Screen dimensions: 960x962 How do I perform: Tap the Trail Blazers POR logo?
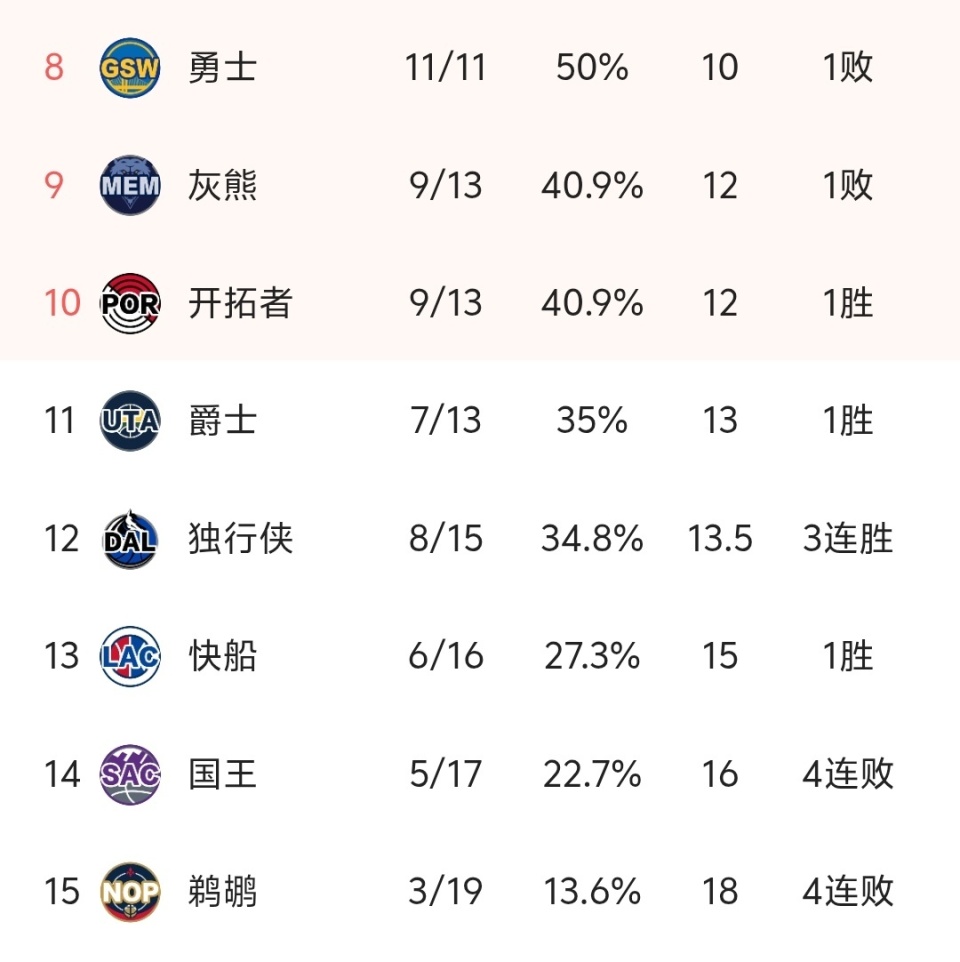click(130, 303)
